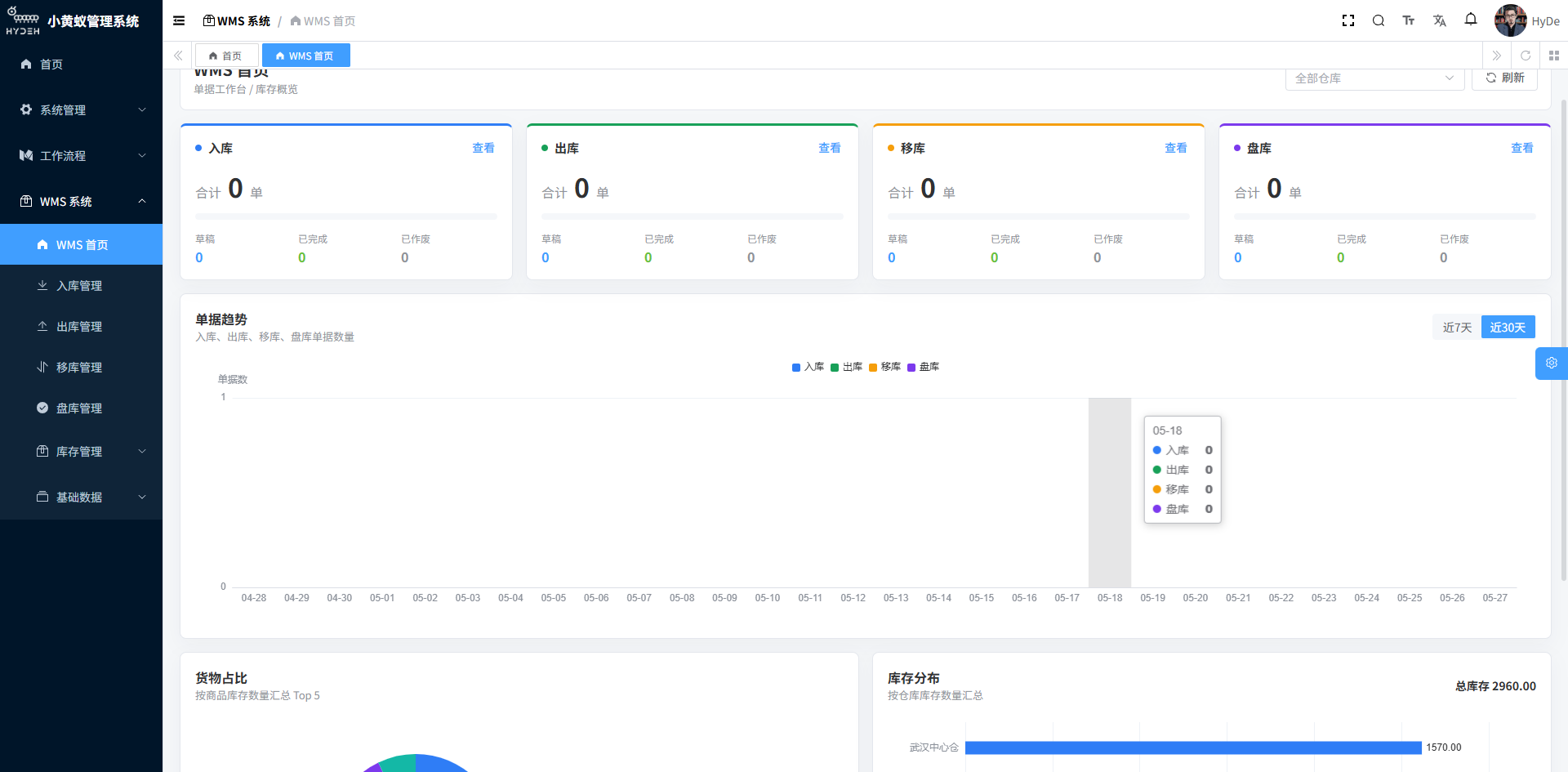Click 查看 on the 入库 card
This screenshot has width=1568, height=772.
483,148
